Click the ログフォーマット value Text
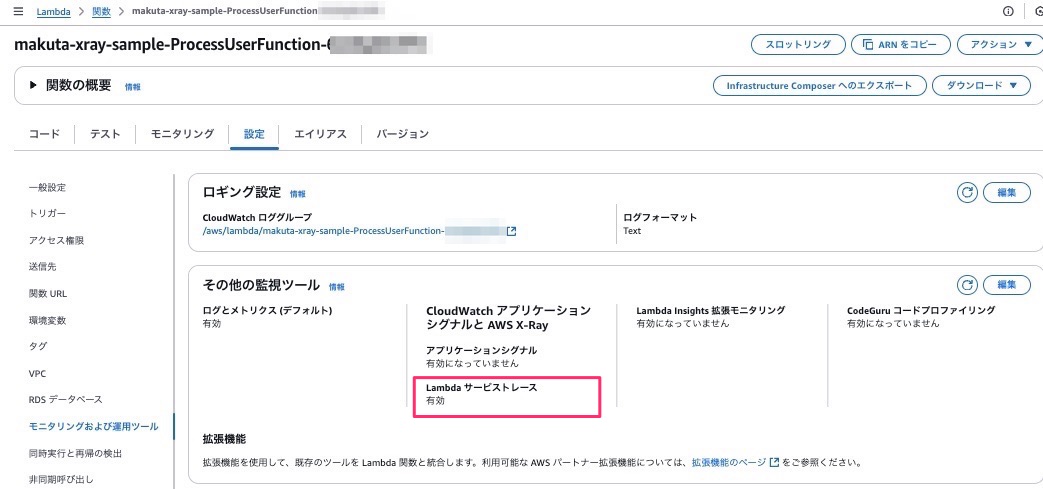Image resolution: width=1043 pixels, height=489 pixels. [x=632, y=232]
